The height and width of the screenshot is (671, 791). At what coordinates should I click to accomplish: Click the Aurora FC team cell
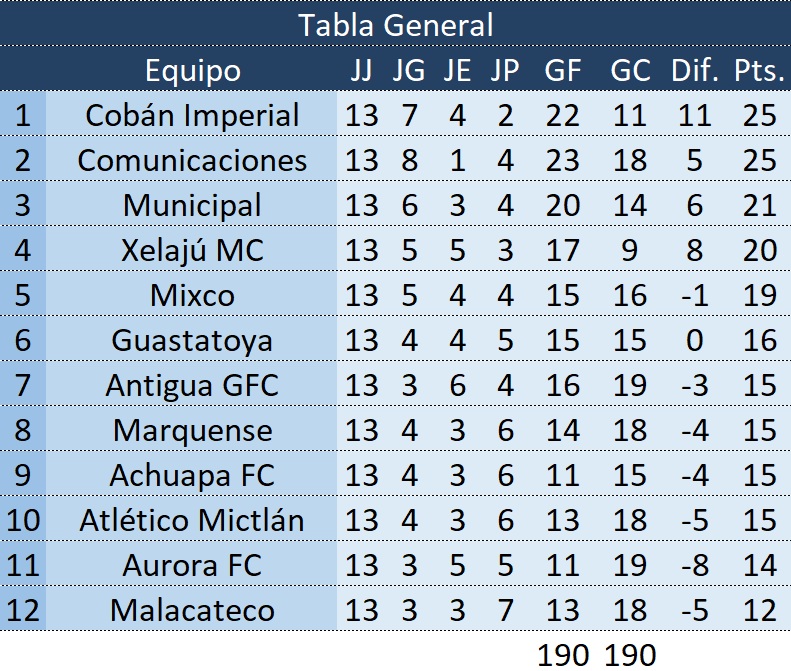[x=192, y=565]
